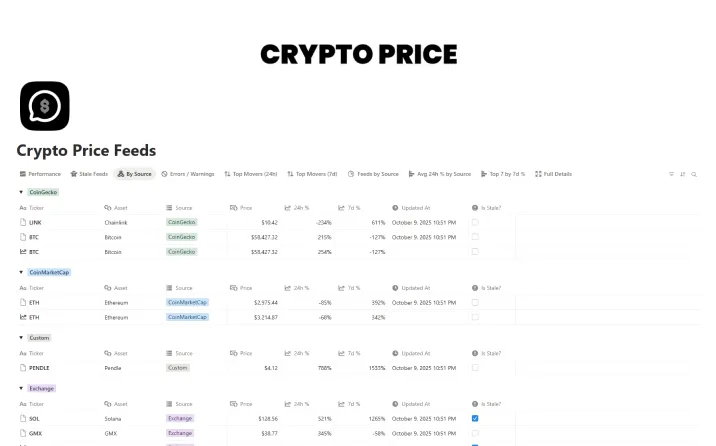
Task: Check the Is Stale checkbox for LINK
Action: (x=475, y=222)
